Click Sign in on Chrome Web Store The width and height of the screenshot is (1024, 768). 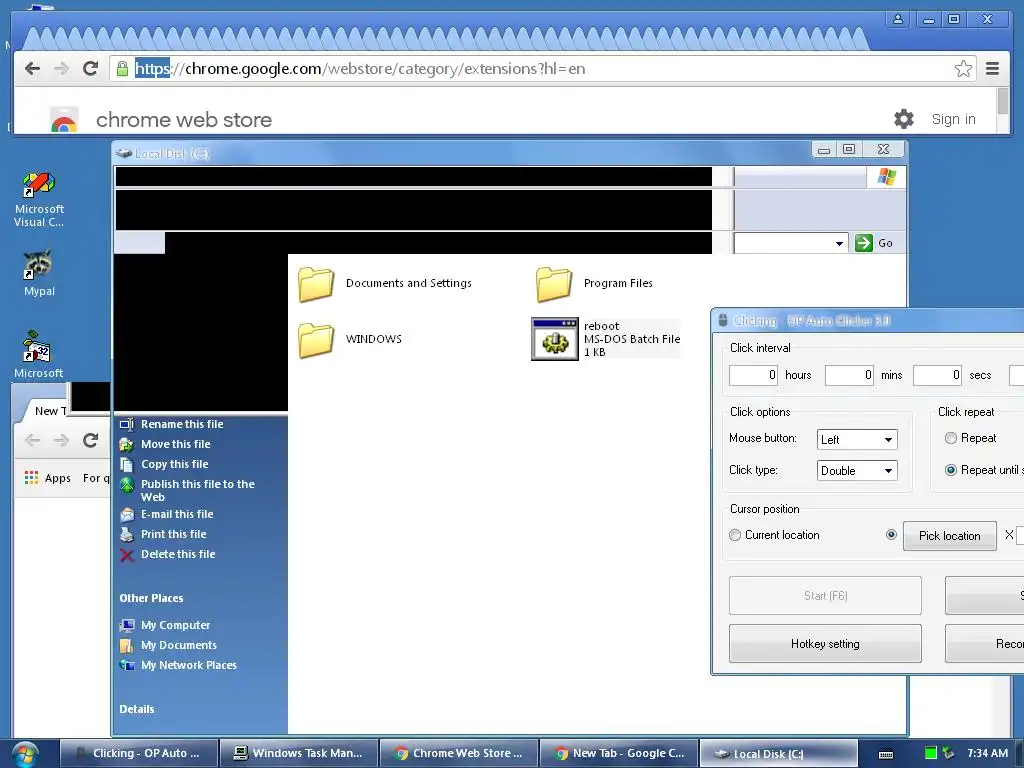coord(953,120)
